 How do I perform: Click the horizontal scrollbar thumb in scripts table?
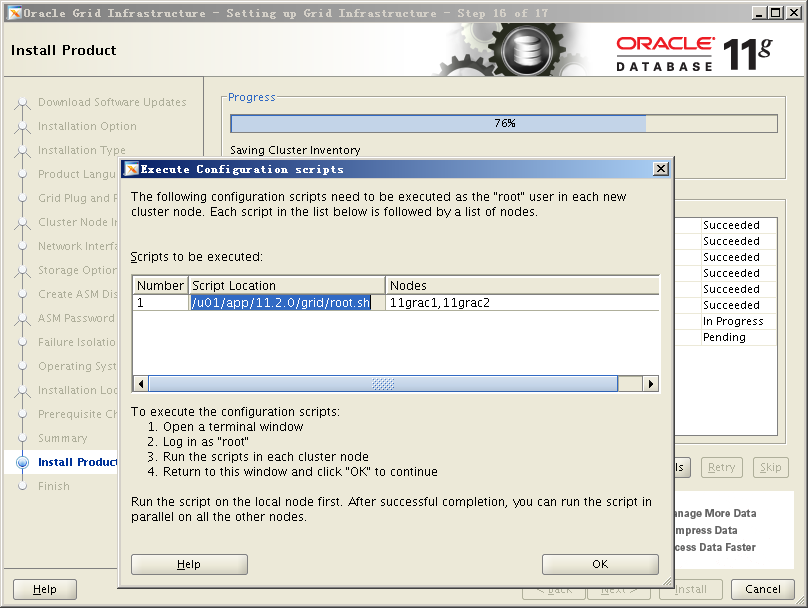[x=383, y=384]
